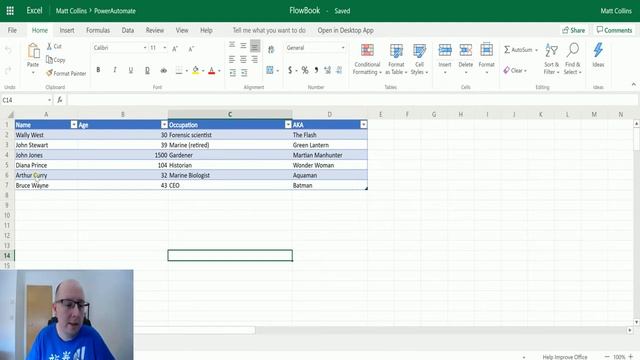Click Help Improve Office link
Viewport: 640px width, 360px height.
pos(564,357)
